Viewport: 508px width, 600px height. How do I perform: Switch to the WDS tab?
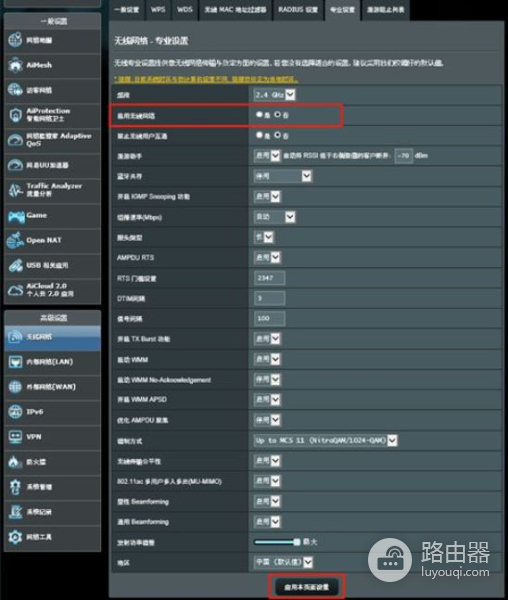[185, 10]
